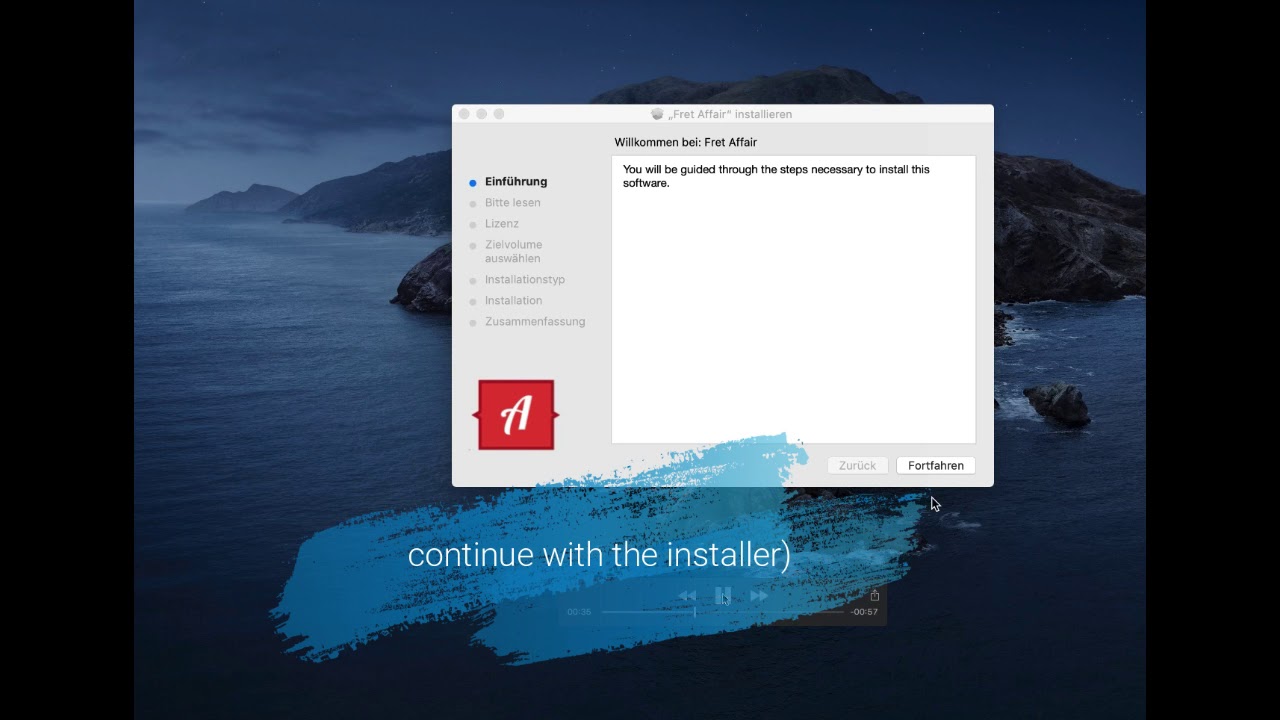
Task: Click the disabled Zurück button
Action: click(x=857, y=466)
